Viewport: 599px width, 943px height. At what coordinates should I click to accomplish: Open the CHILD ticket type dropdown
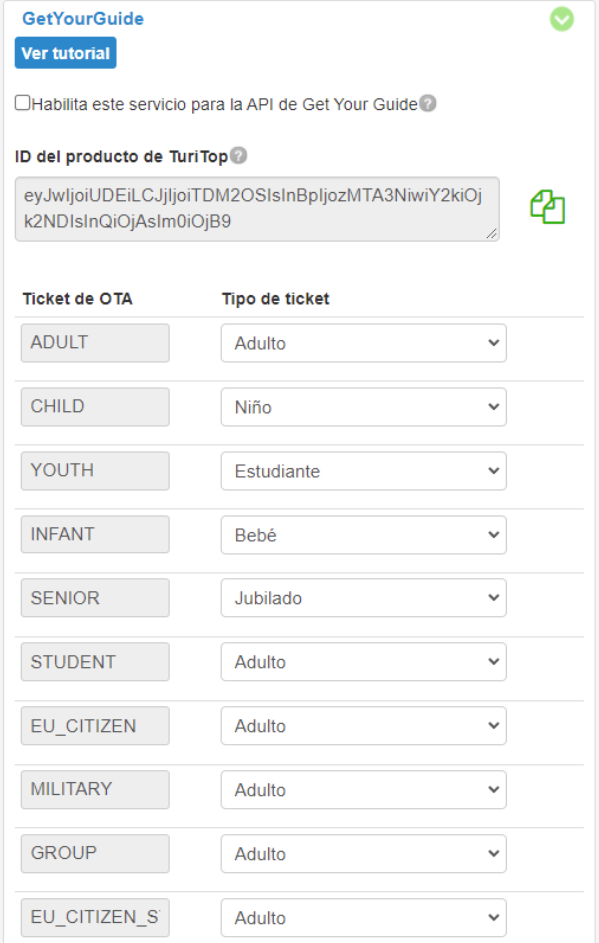click(x=363, y=407)
